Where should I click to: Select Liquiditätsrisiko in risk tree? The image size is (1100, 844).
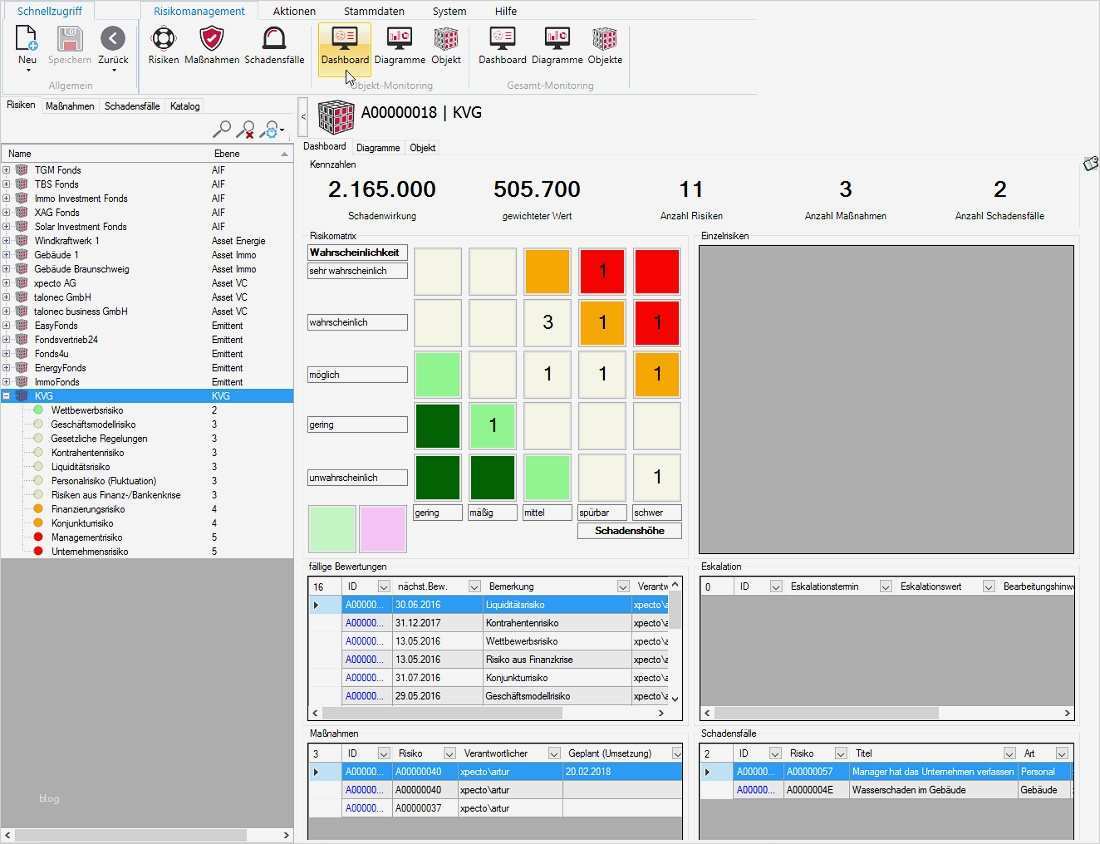point(80,467)
